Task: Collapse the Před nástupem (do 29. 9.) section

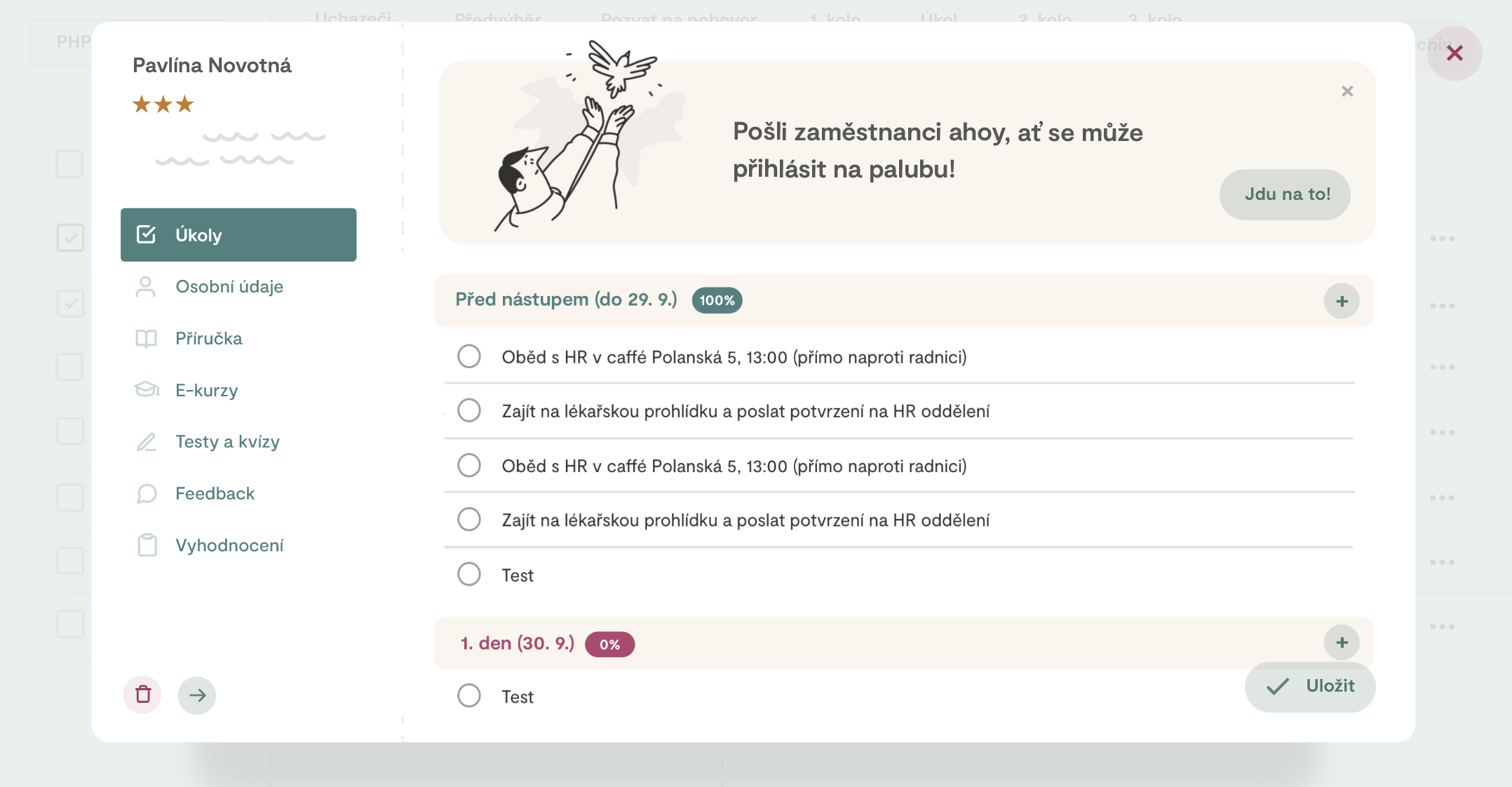Action: pos(566,300)
